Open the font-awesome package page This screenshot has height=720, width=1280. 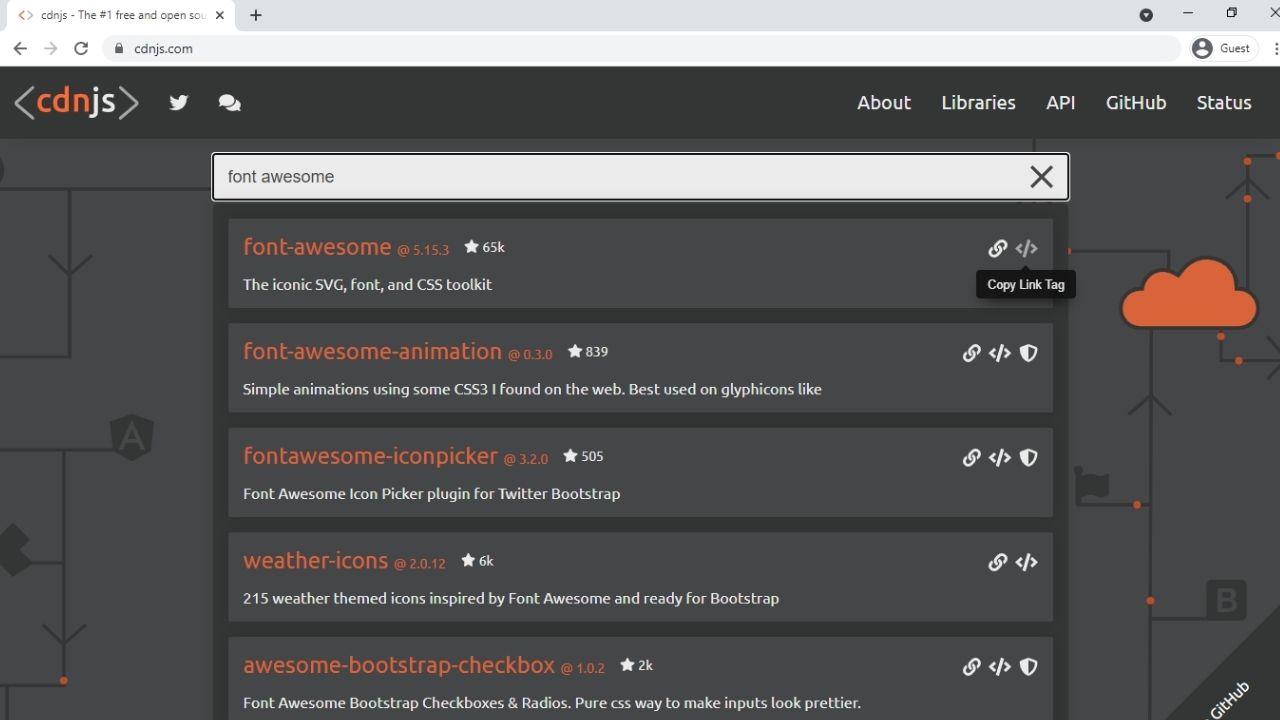pyautogui.click(x=317, y=246)
